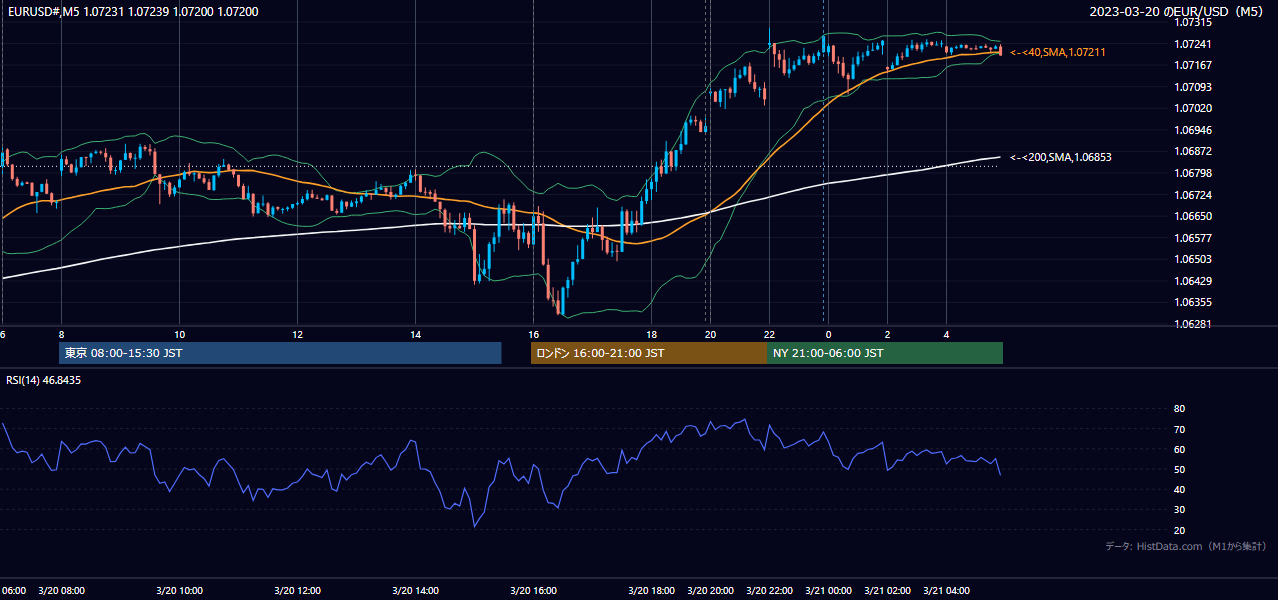Click the '3/20 18:00' date label
Image resolution: width=1278 pixels, height=600 pixels.
(x=651, y=590)
